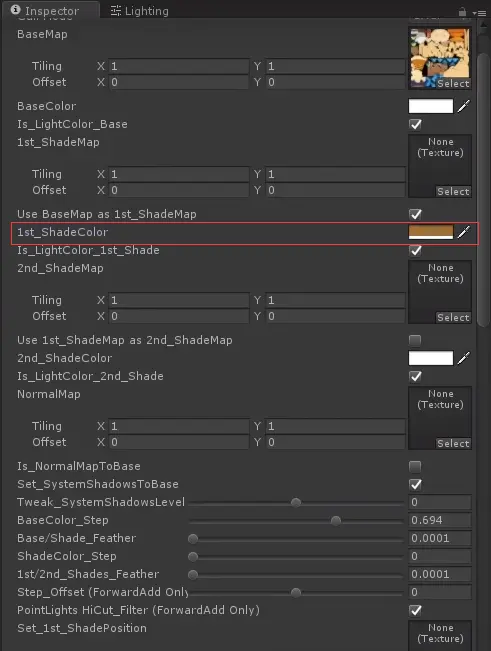Click the Base/Shade_Feather value field
491x651 pixels.
pos(440,538)
